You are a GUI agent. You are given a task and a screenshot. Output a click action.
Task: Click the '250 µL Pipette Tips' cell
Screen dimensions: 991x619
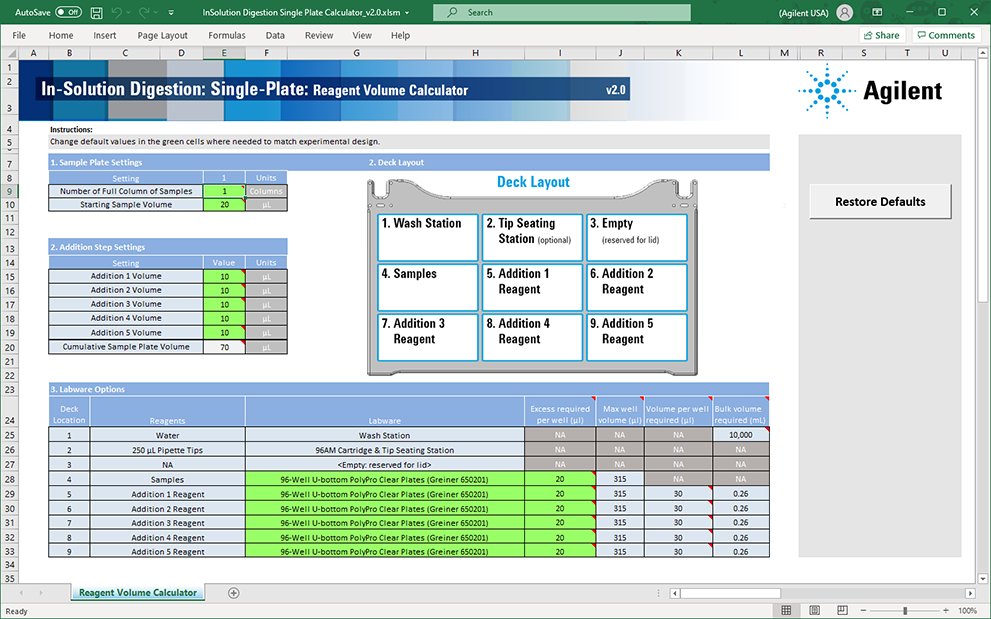click(x=167, y=450)
